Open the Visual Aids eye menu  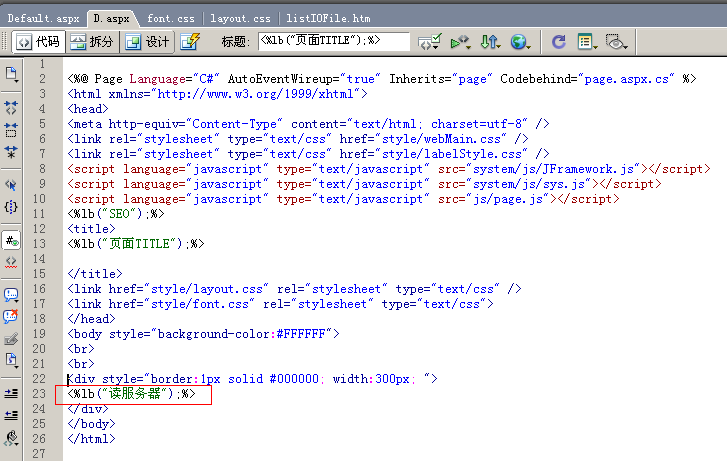point(616,42)
